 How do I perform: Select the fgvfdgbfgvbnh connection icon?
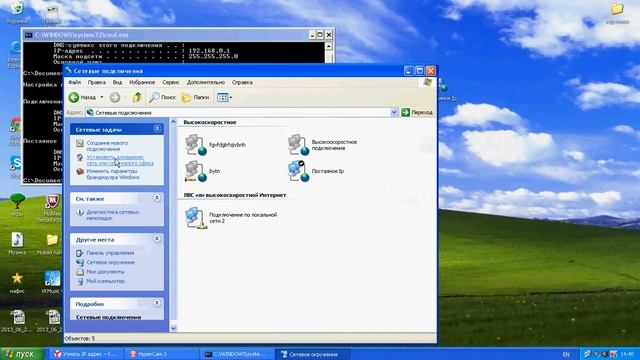(196, 145)
